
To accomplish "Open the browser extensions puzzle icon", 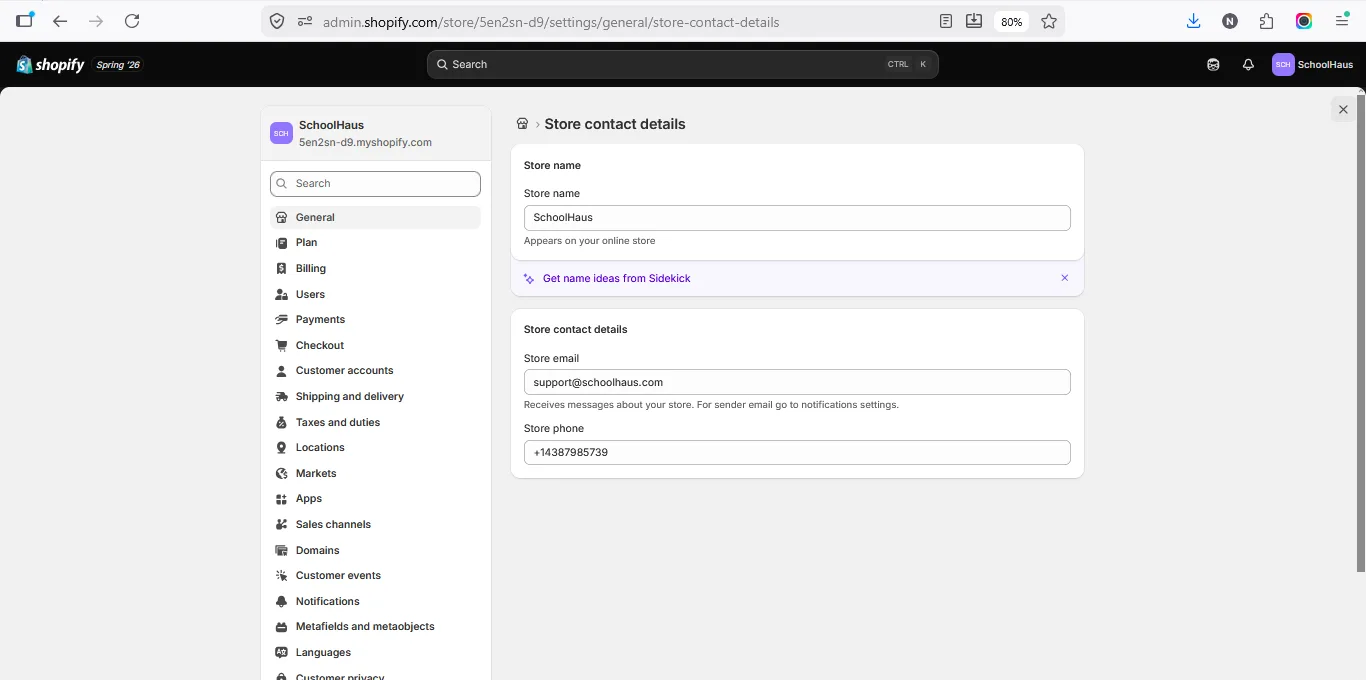I will [1267, 21].
